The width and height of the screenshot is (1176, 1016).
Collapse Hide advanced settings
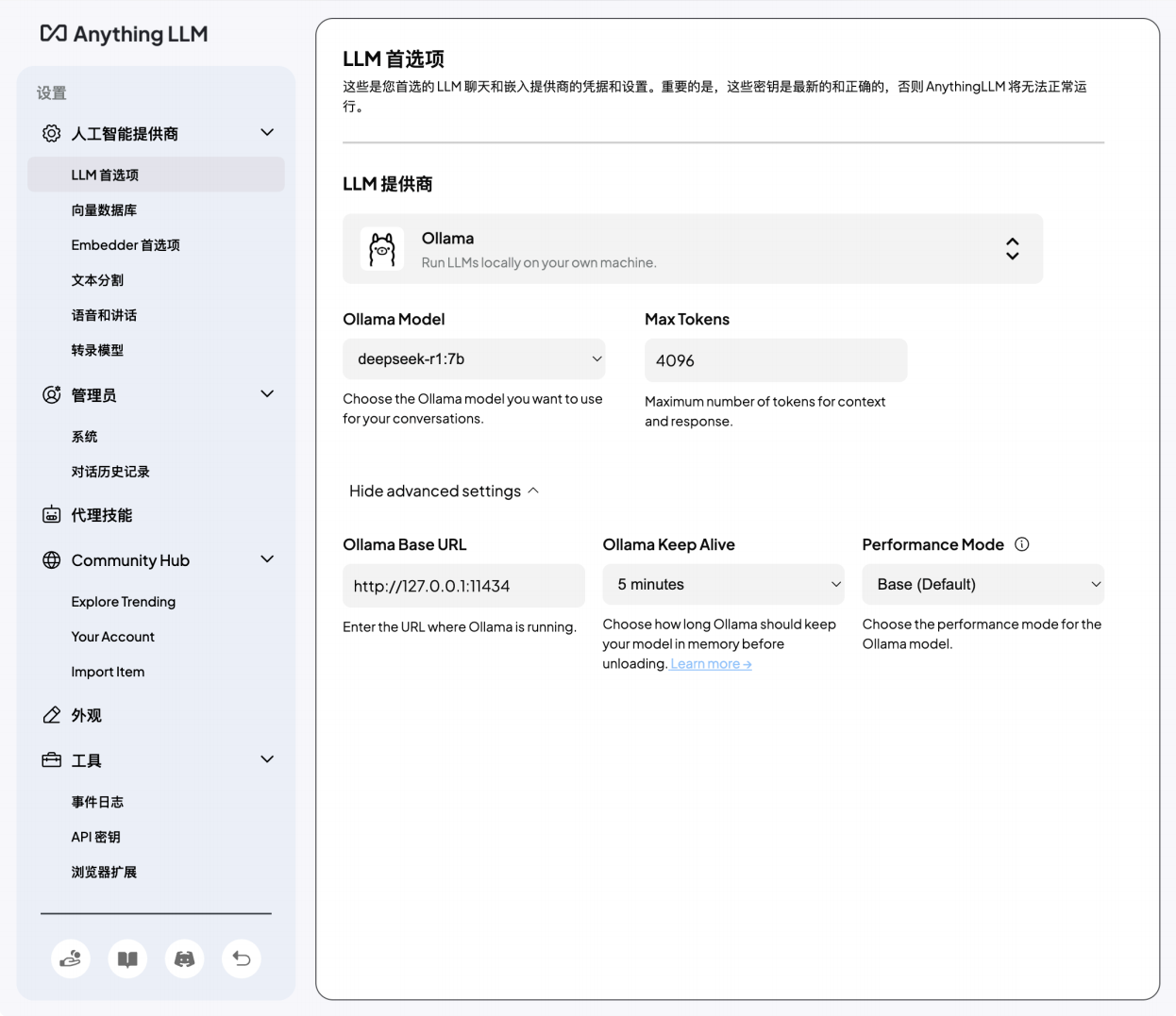click(444, 491)
